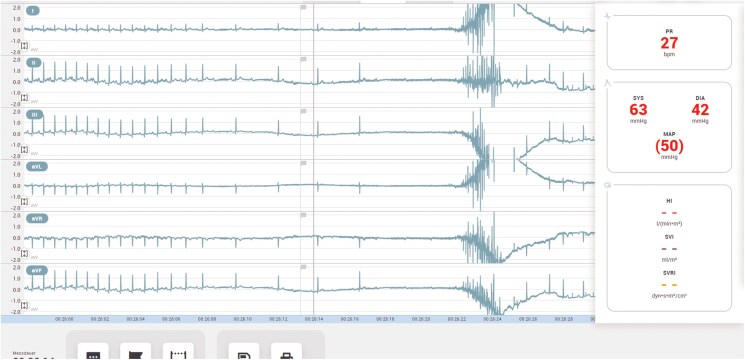Click the vertical autoscale icon on lead I
The image size is (745, 360).
[x=25, y=46]
